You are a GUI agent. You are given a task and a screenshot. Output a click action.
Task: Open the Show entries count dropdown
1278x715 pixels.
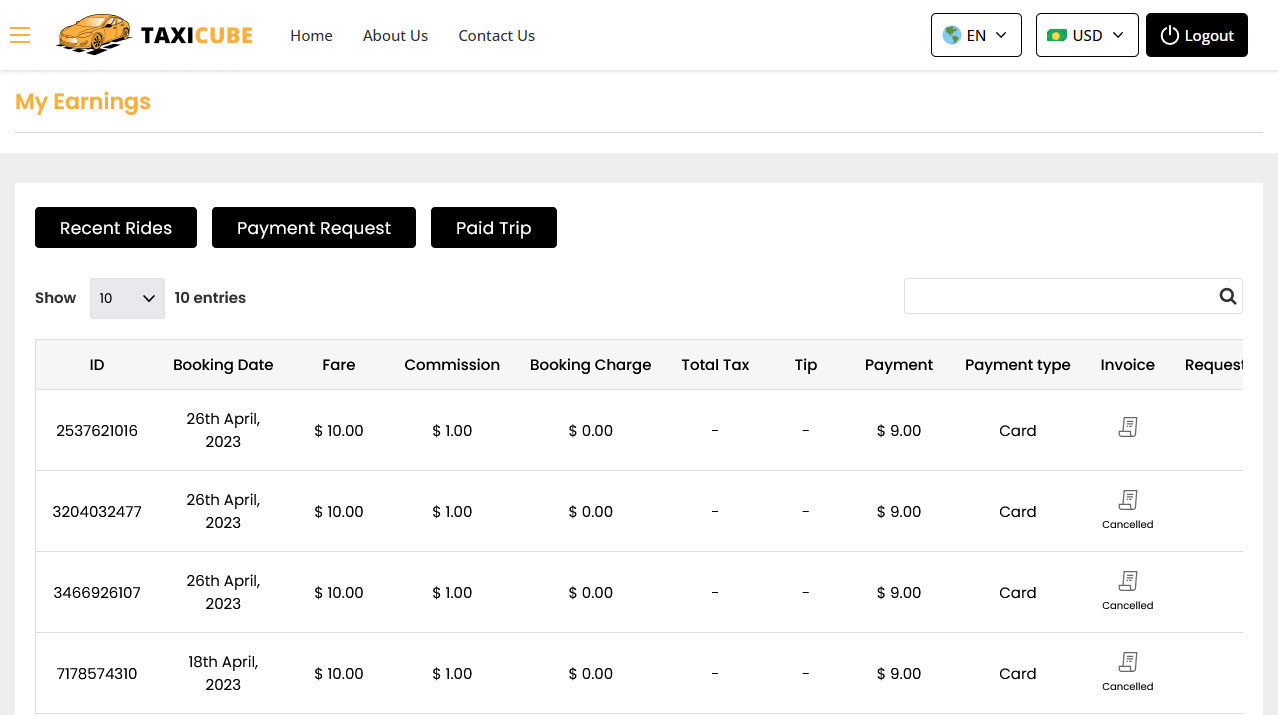(127, 298)
